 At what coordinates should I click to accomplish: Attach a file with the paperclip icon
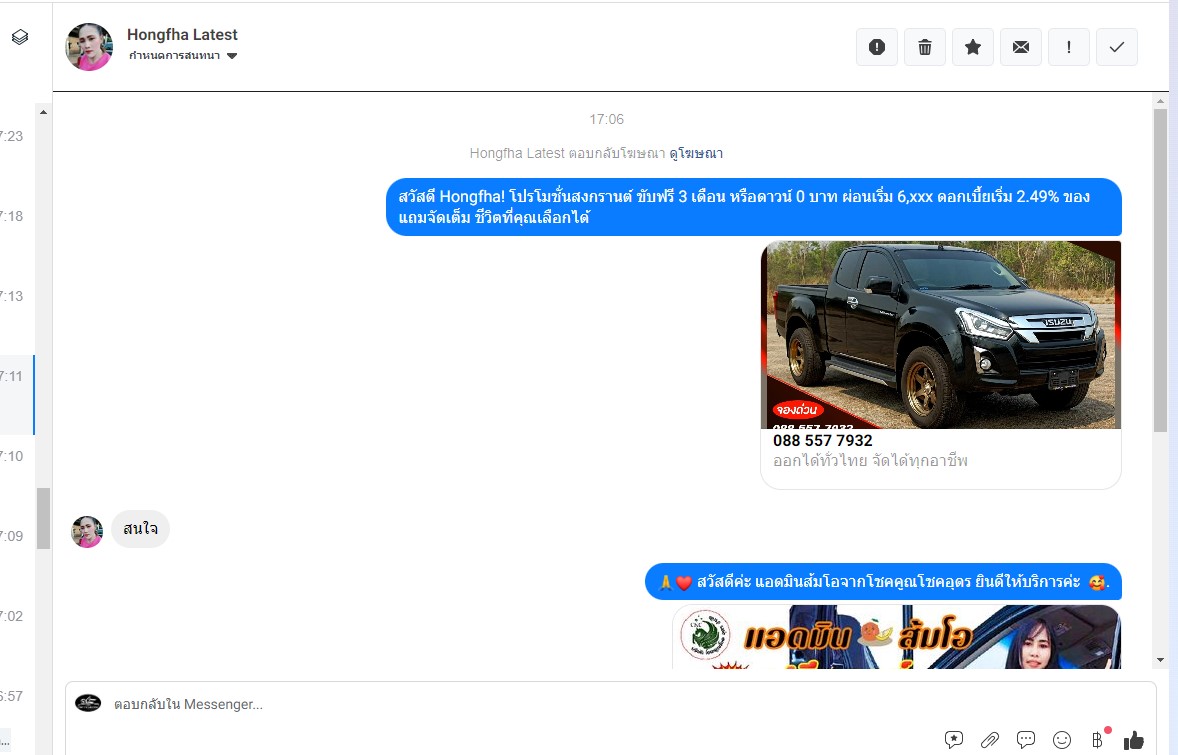tap(990, 740)
